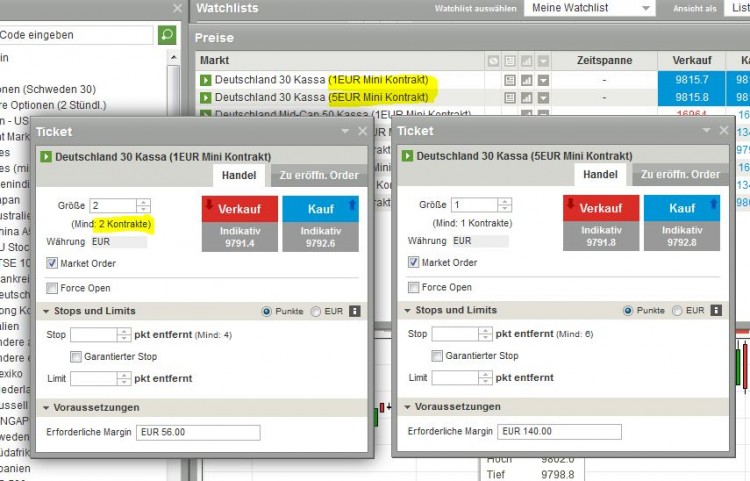The width and height of the screenshot is (750, 481).
Task: Collapse Stops und Limits in the 5EUR ticket
Action: point(408,310)
